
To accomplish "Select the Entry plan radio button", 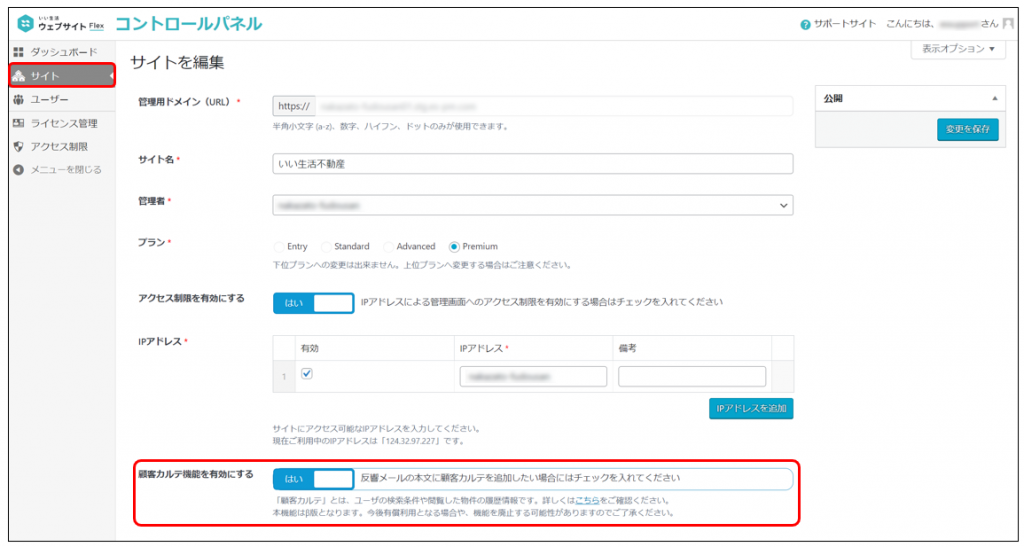I will 278,246.
